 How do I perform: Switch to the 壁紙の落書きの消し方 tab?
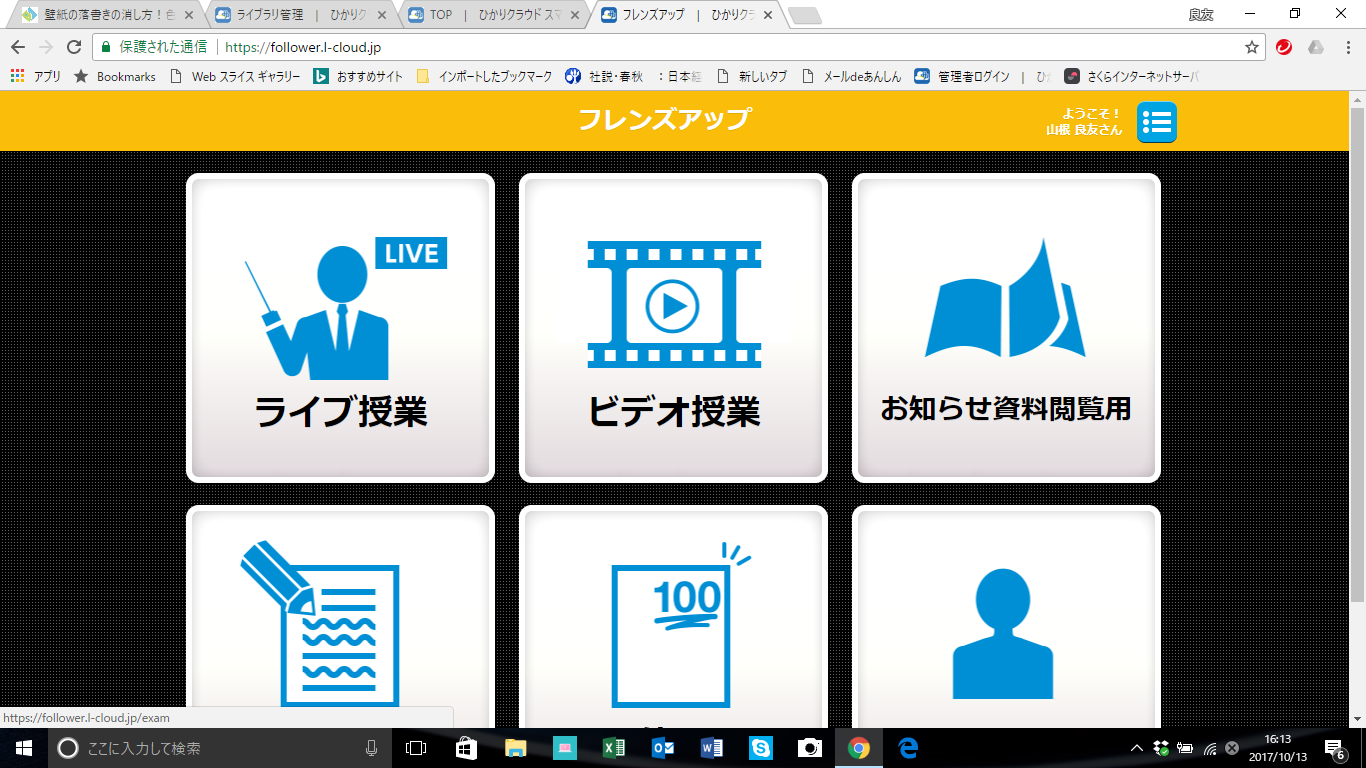[105, 15]
